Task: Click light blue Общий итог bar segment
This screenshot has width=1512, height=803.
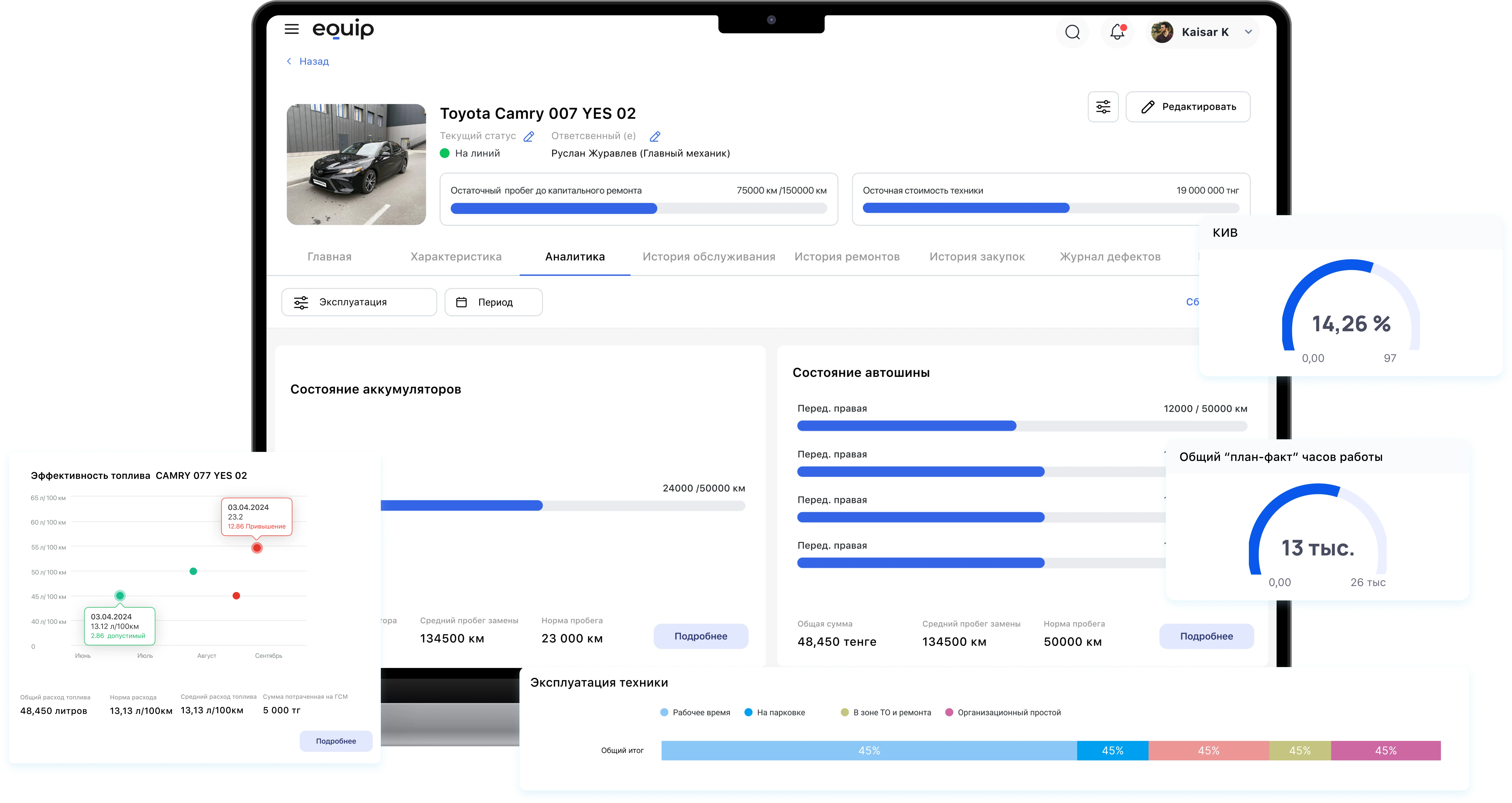Action: [x=869, y=751]
